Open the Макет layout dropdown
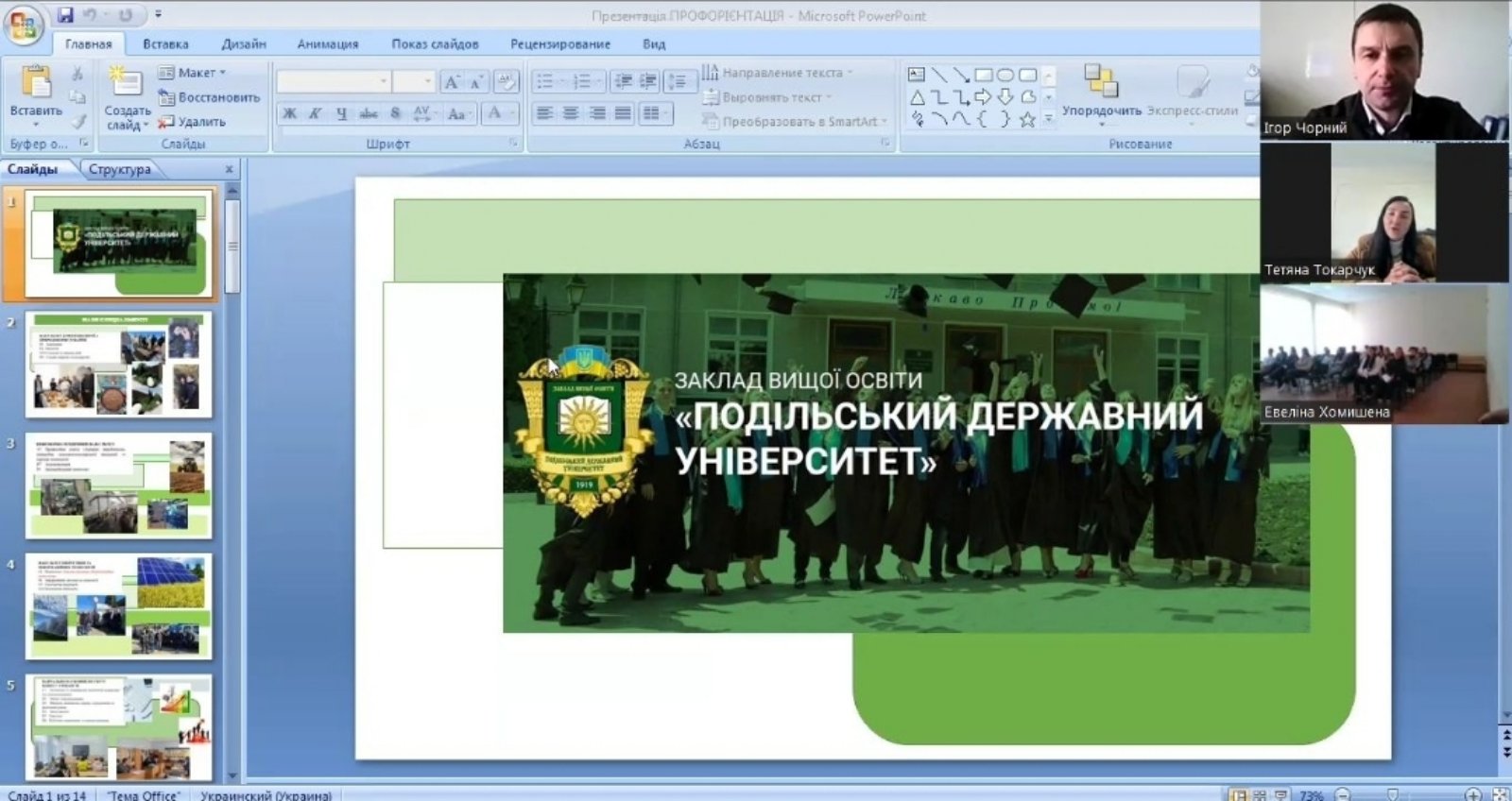 (x=193, y=73)
